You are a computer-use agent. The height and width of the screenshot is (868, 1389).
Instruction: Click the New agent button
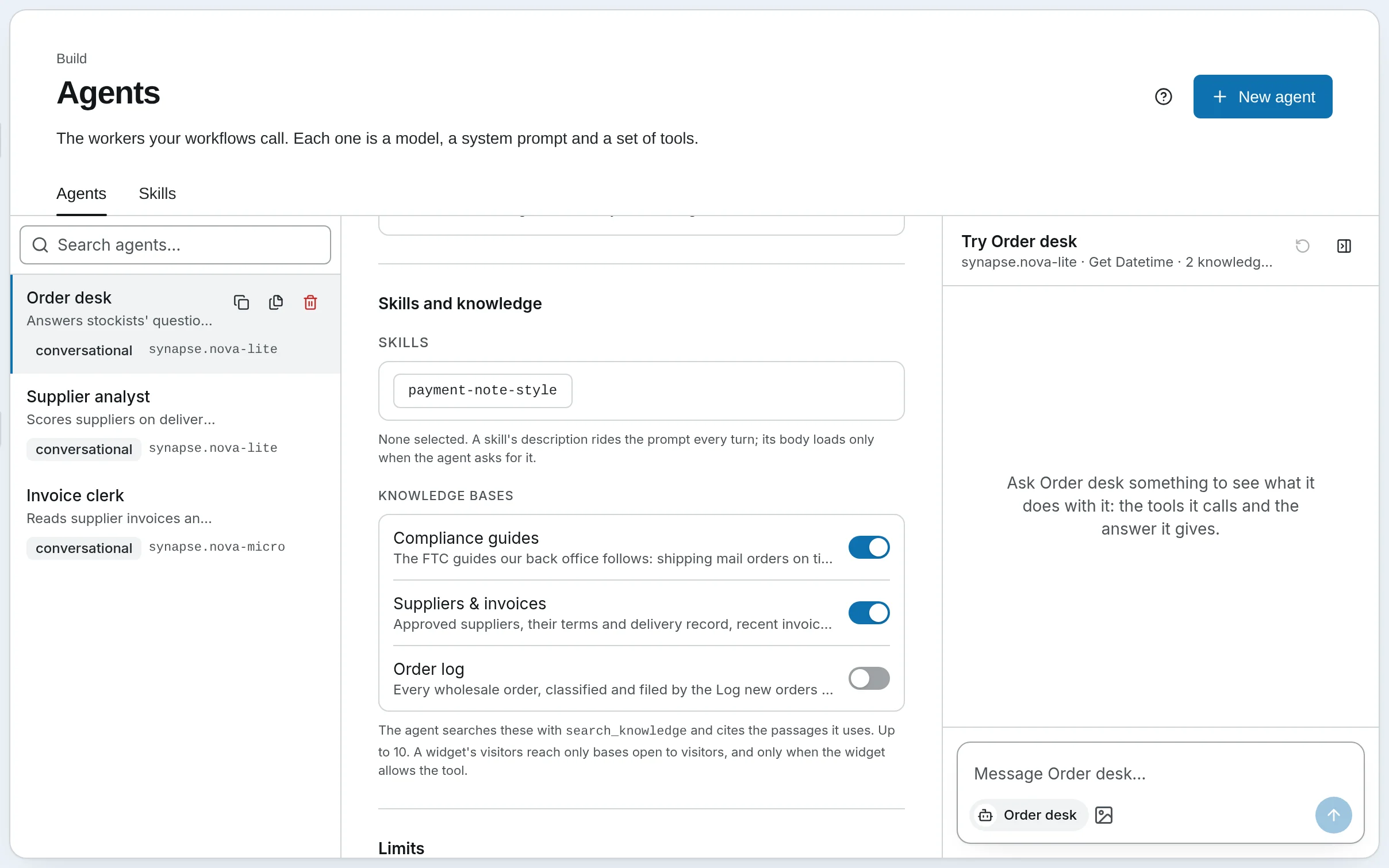coord(1263,97)
